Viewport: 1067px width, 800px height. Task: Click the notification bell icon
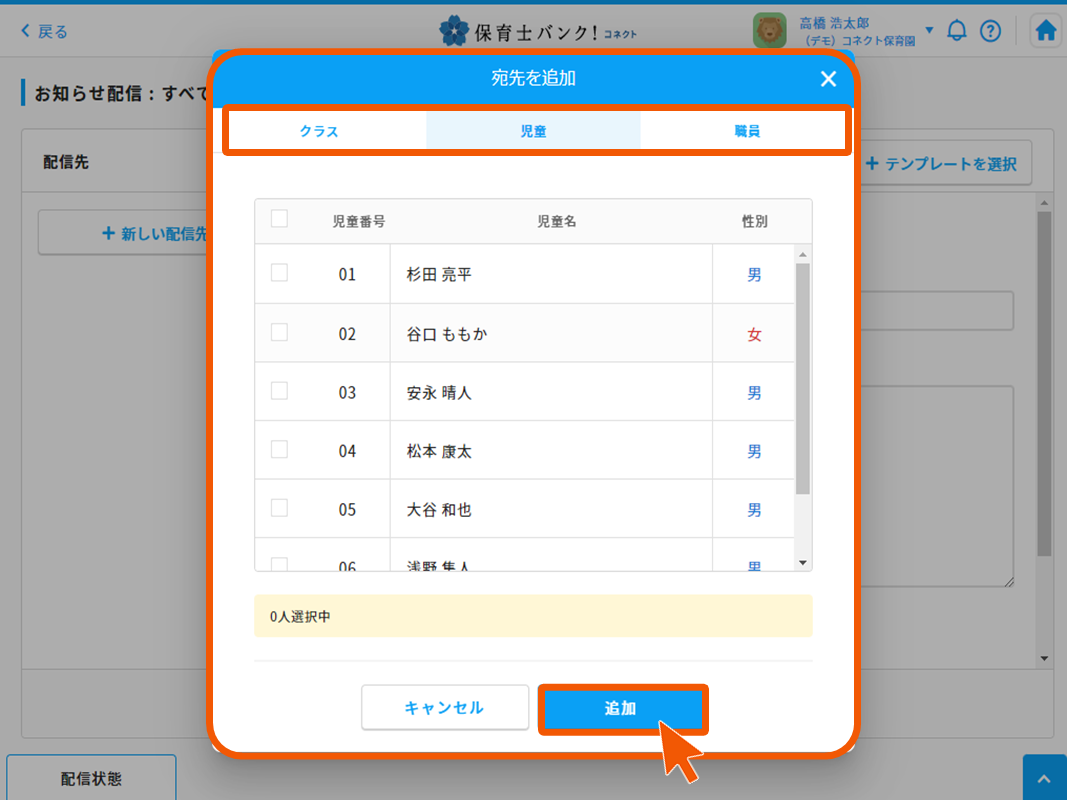(x=957, y=31)
